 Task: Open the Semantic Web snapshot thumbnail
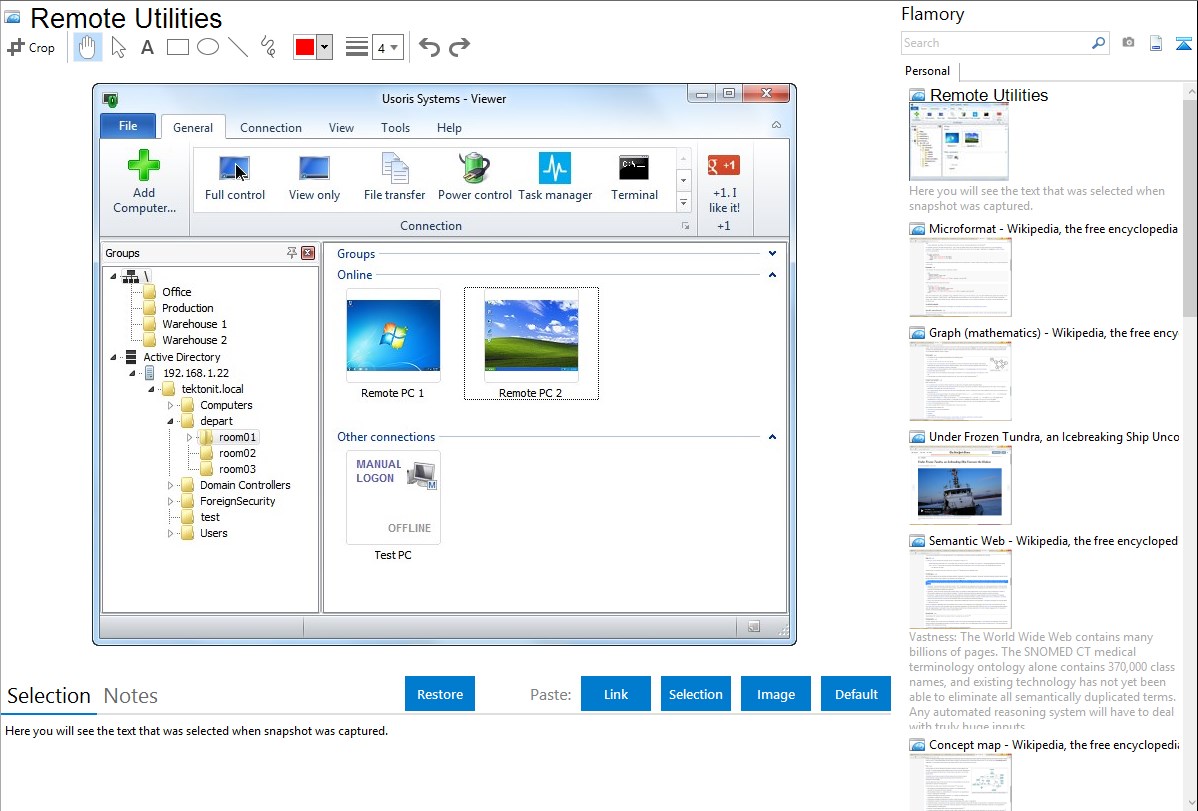click(960, 589)
